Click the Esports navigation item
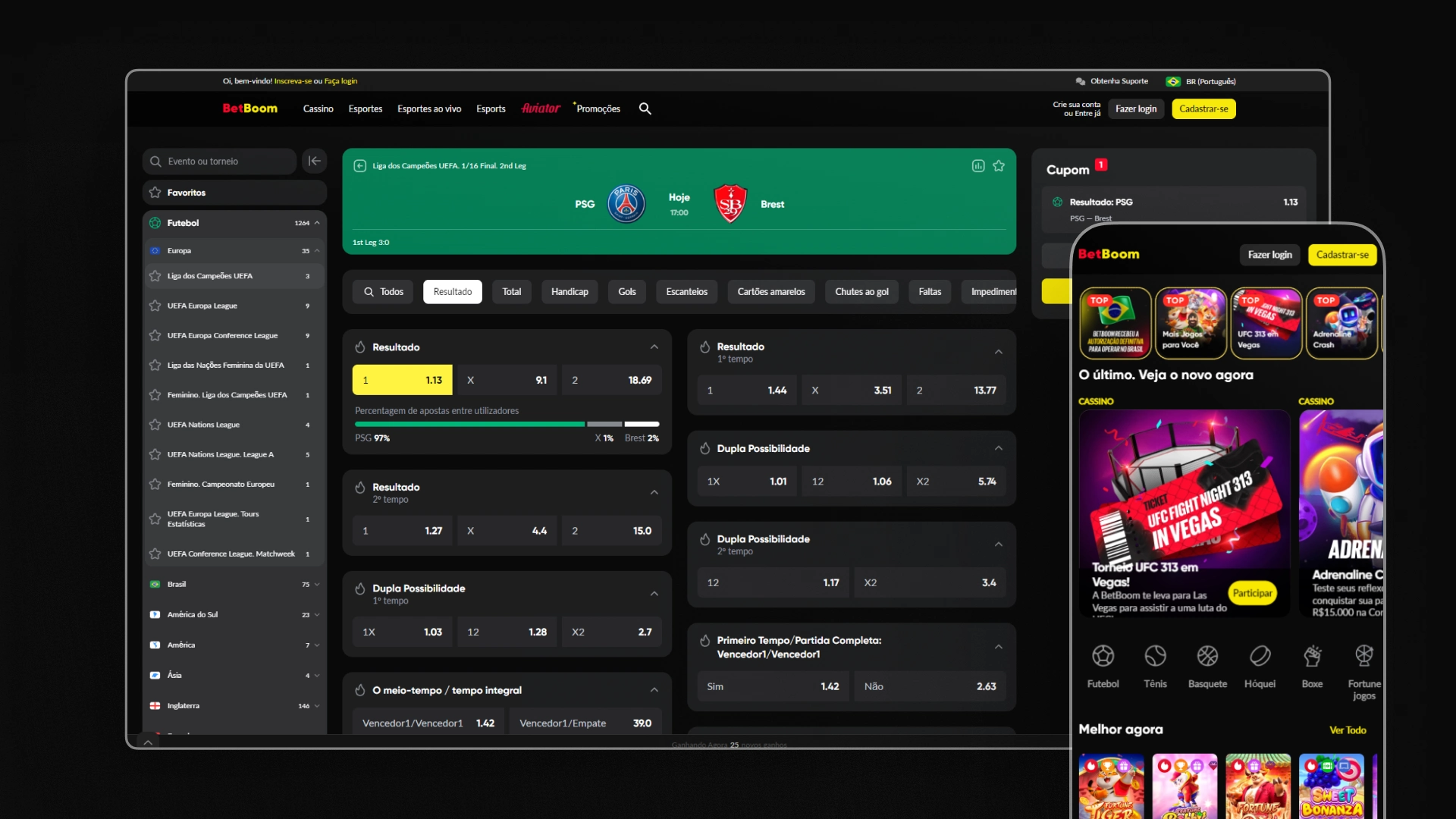1456x819 pixels. [491, 108]
